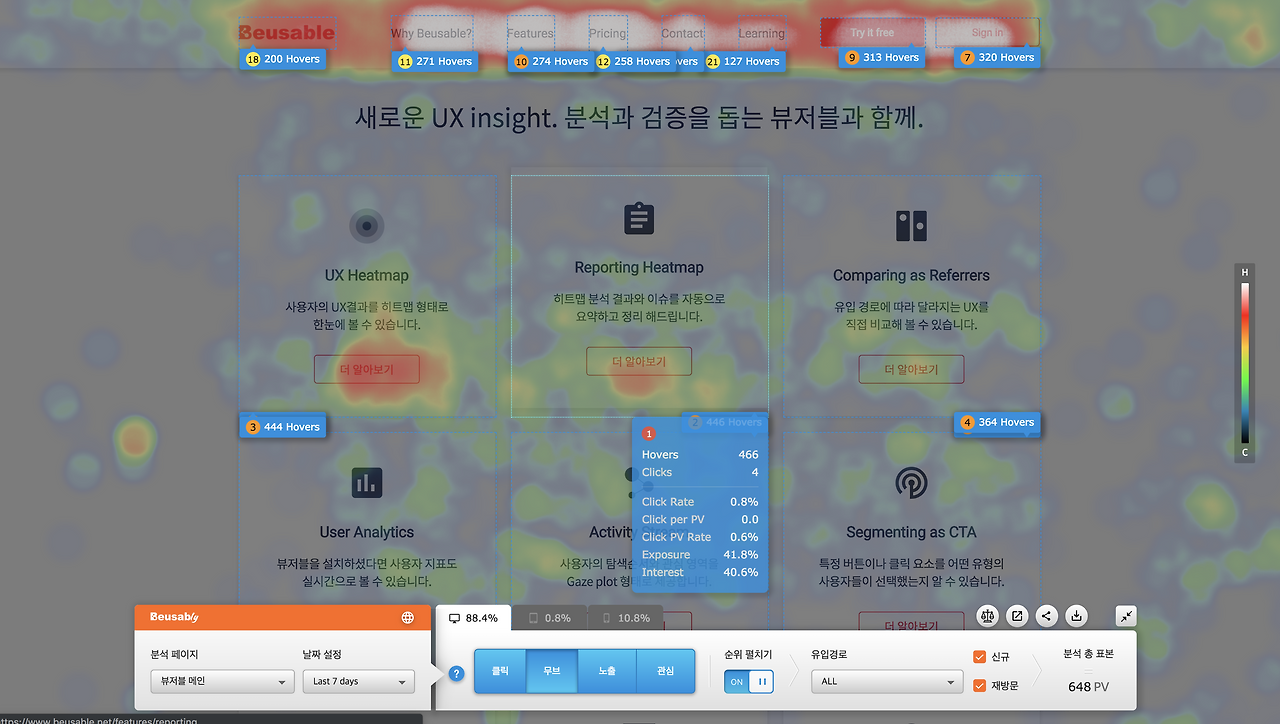Uncheck the 재방문 checkbox
Image resolution: width=1280 pixels, height=724 pixels.
point(980,686)
